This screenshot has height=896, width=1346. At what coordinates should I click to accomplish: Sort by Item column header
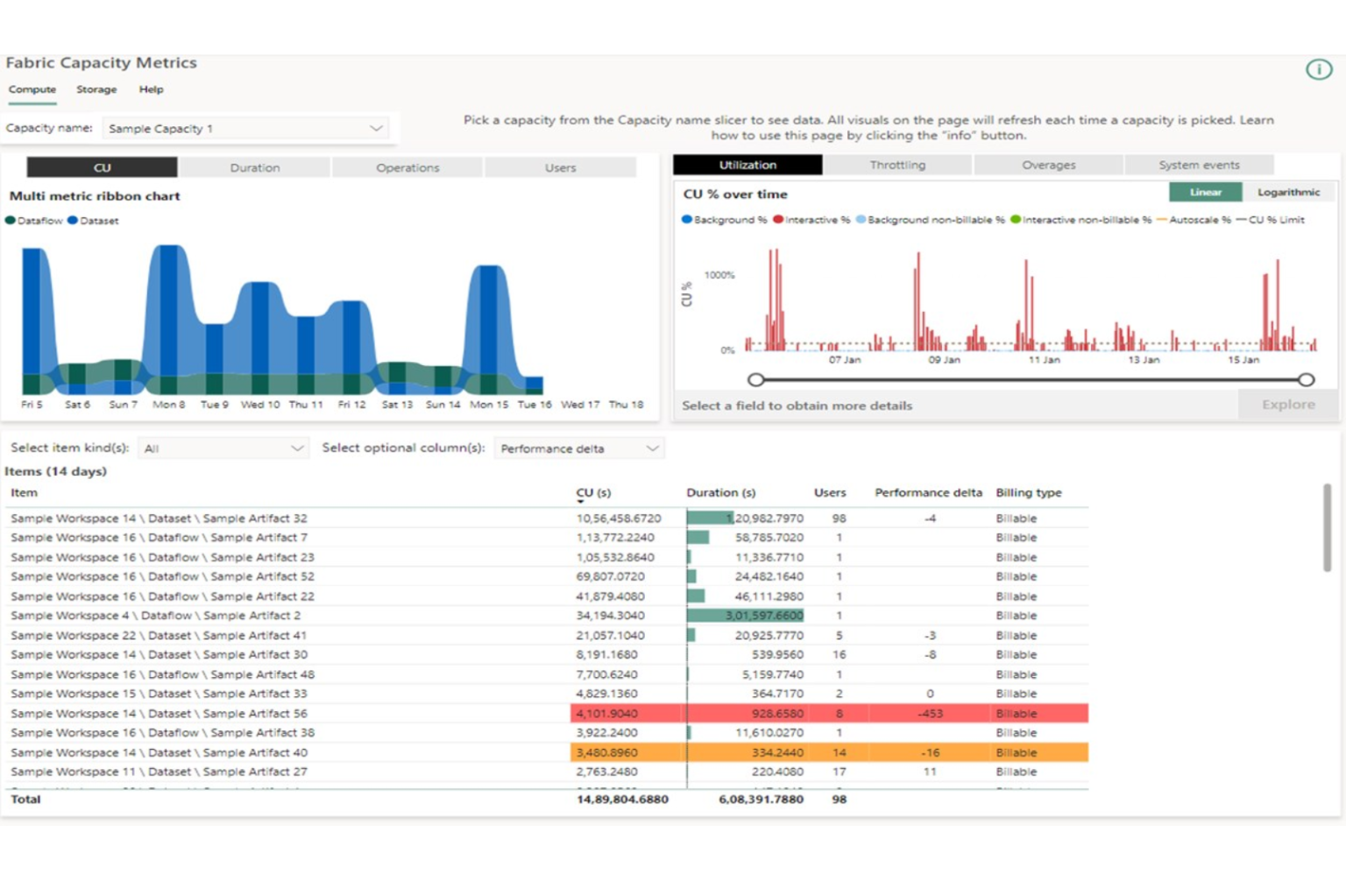pyautogui.click(x=24, y=493)
